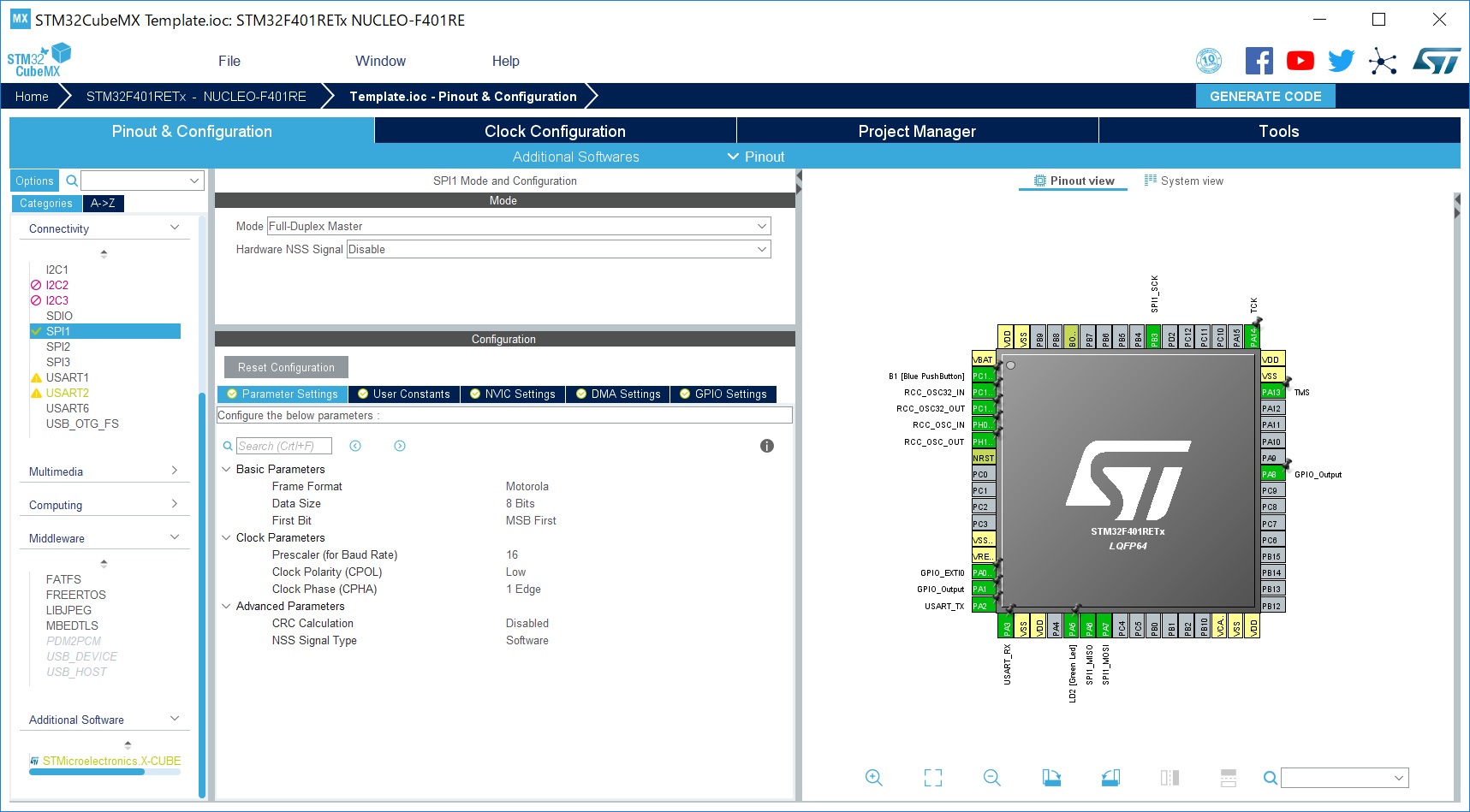Zoom in on the pinout view

[873, 777]
